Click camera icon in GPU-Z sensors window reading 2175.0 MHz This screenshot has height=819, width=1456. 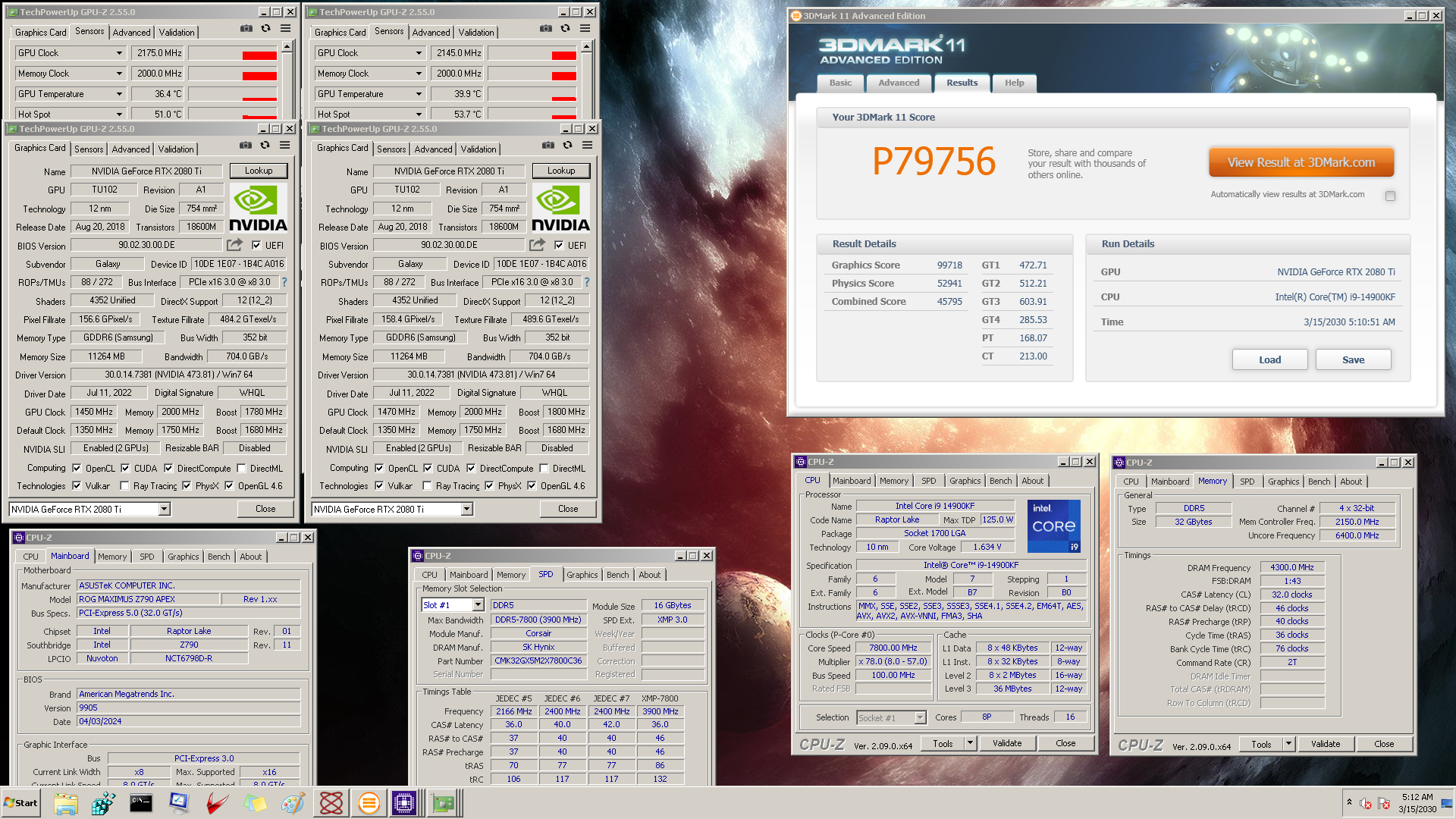(246, 28)
